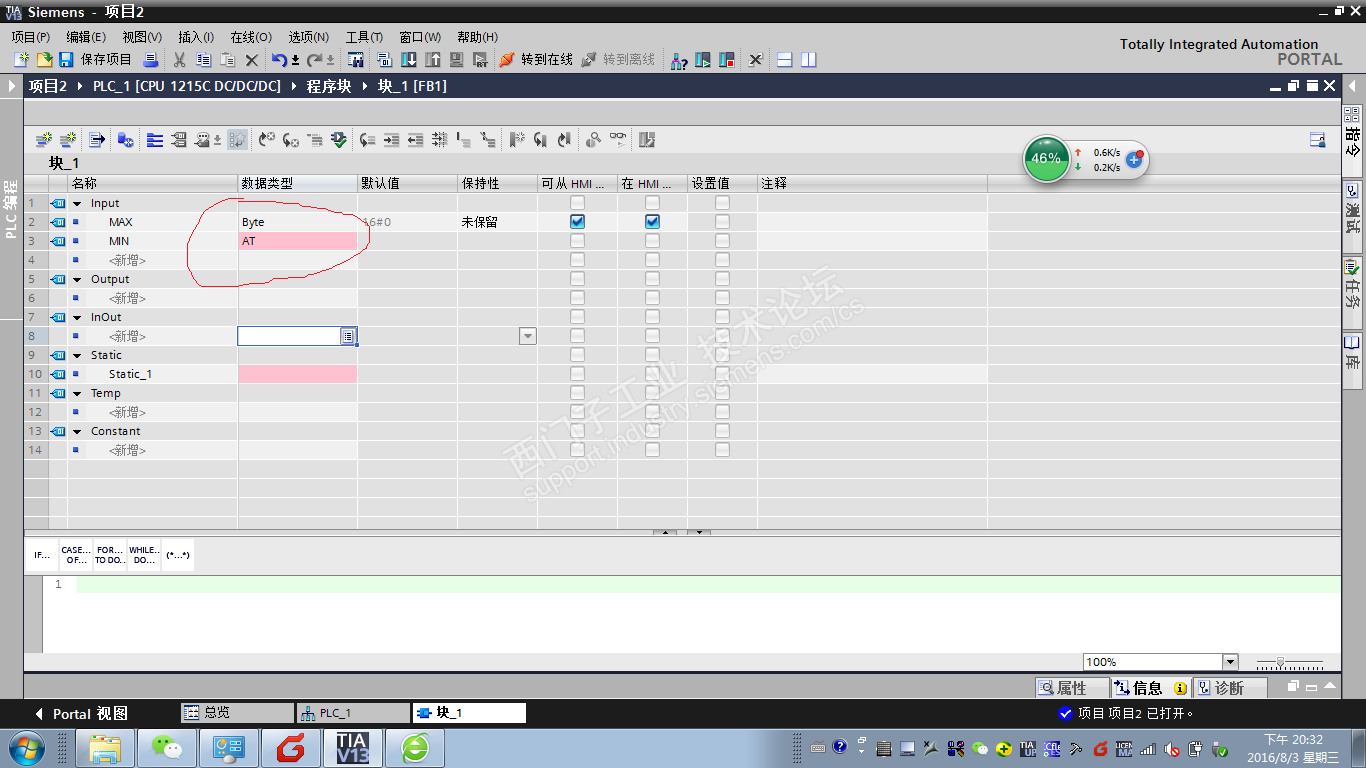
Task: Open the 项目(P) menu
Action: [x=31, y=37]
